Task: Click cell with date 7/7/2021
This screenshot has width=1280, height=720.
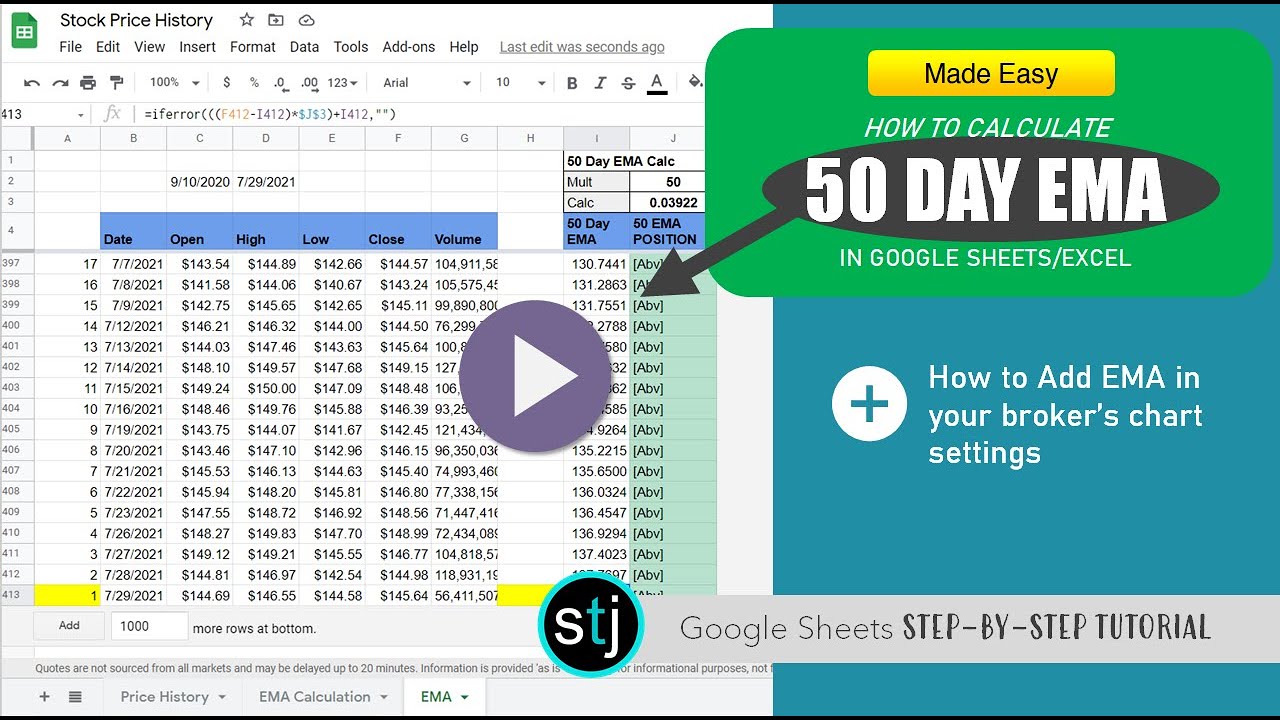Action: tap(133, 264)
